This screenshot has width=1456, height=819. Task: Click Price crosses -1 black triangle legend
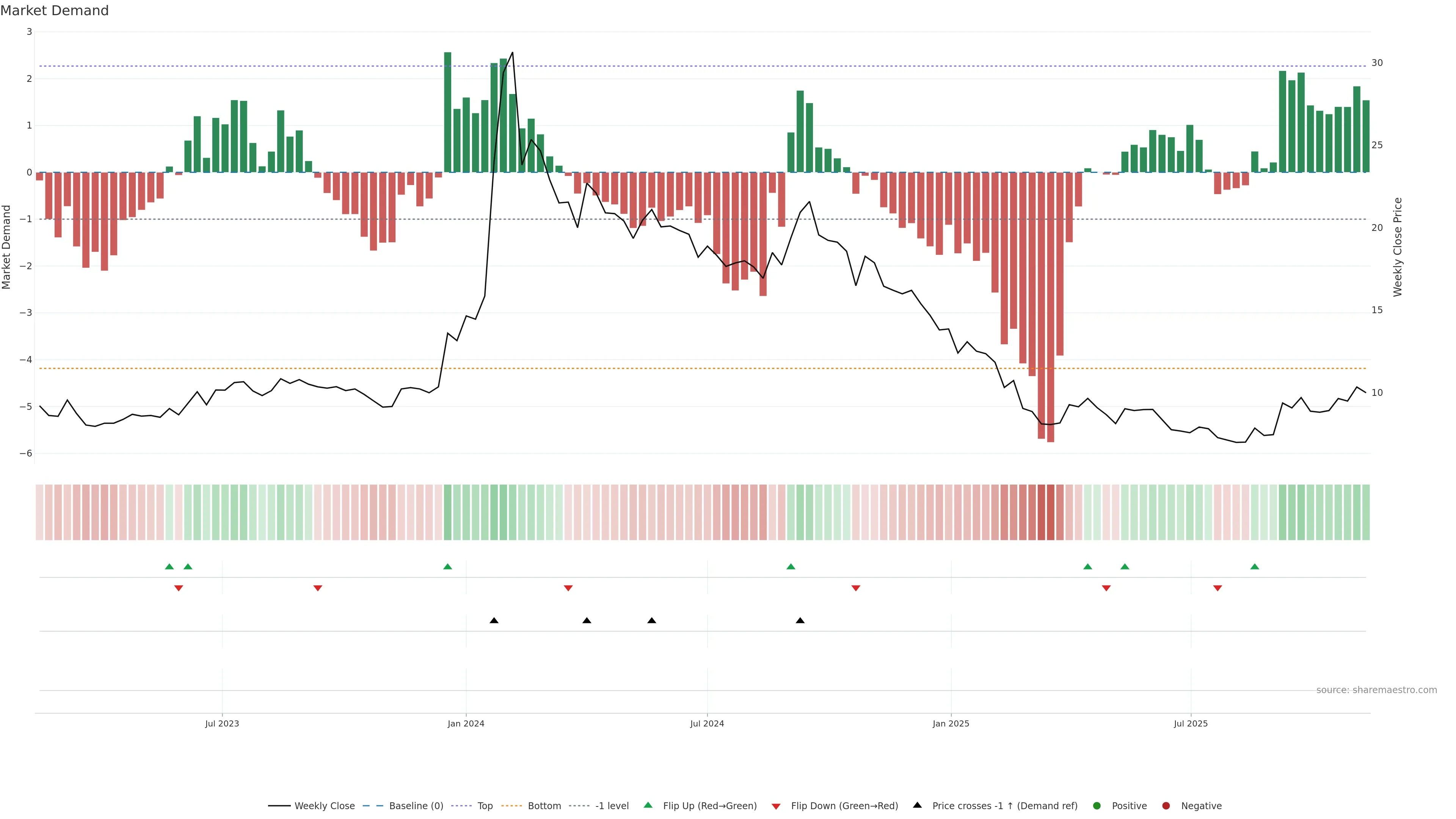click(917, 805)
